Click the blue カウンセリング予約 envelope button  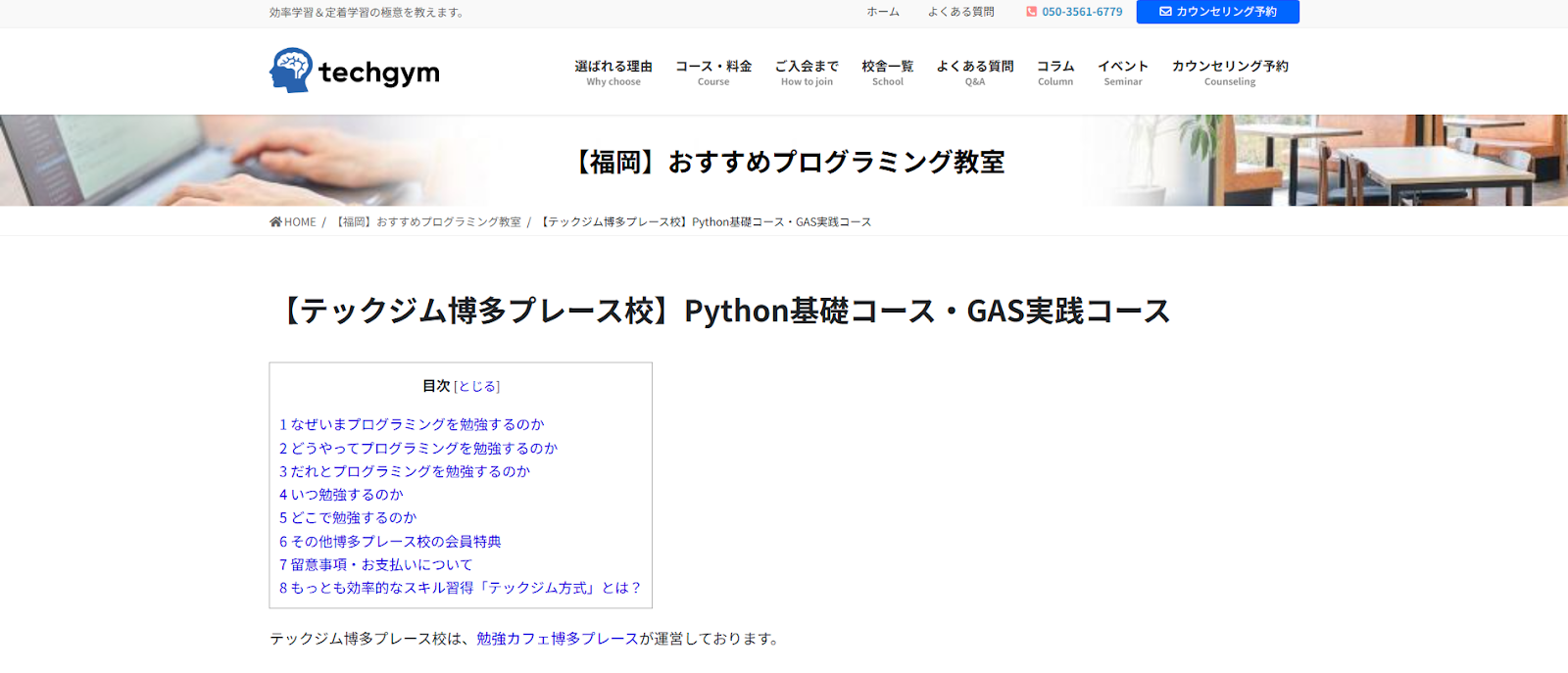pyautogui.click(x=1217, y=12)
